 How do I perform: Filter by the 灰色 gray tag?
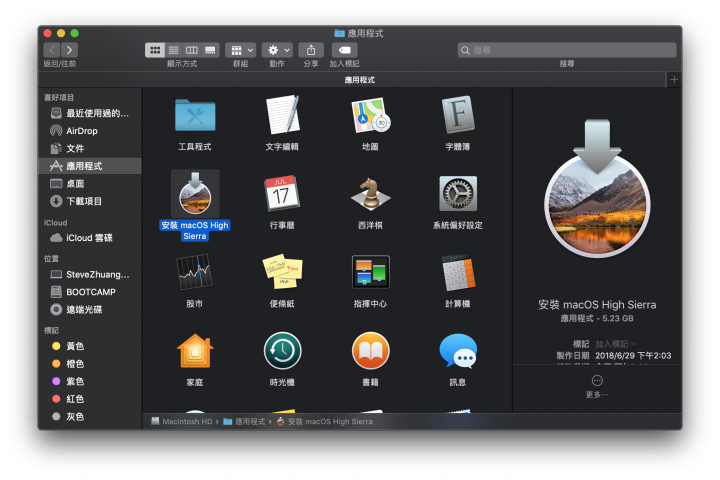pos(90,417)
